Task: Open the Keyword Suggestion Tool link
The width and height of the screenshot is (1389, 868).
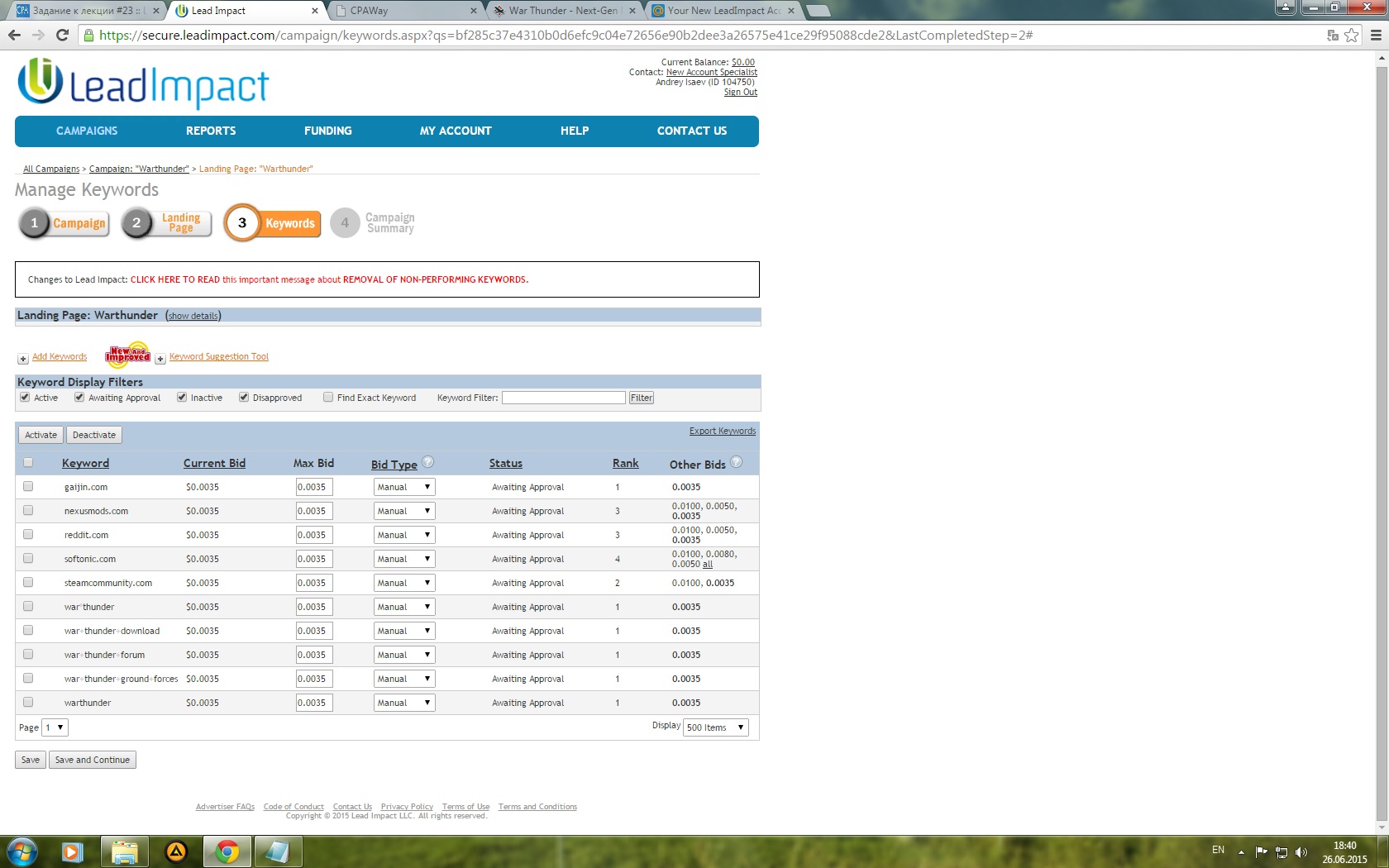Action: (219, 356)
